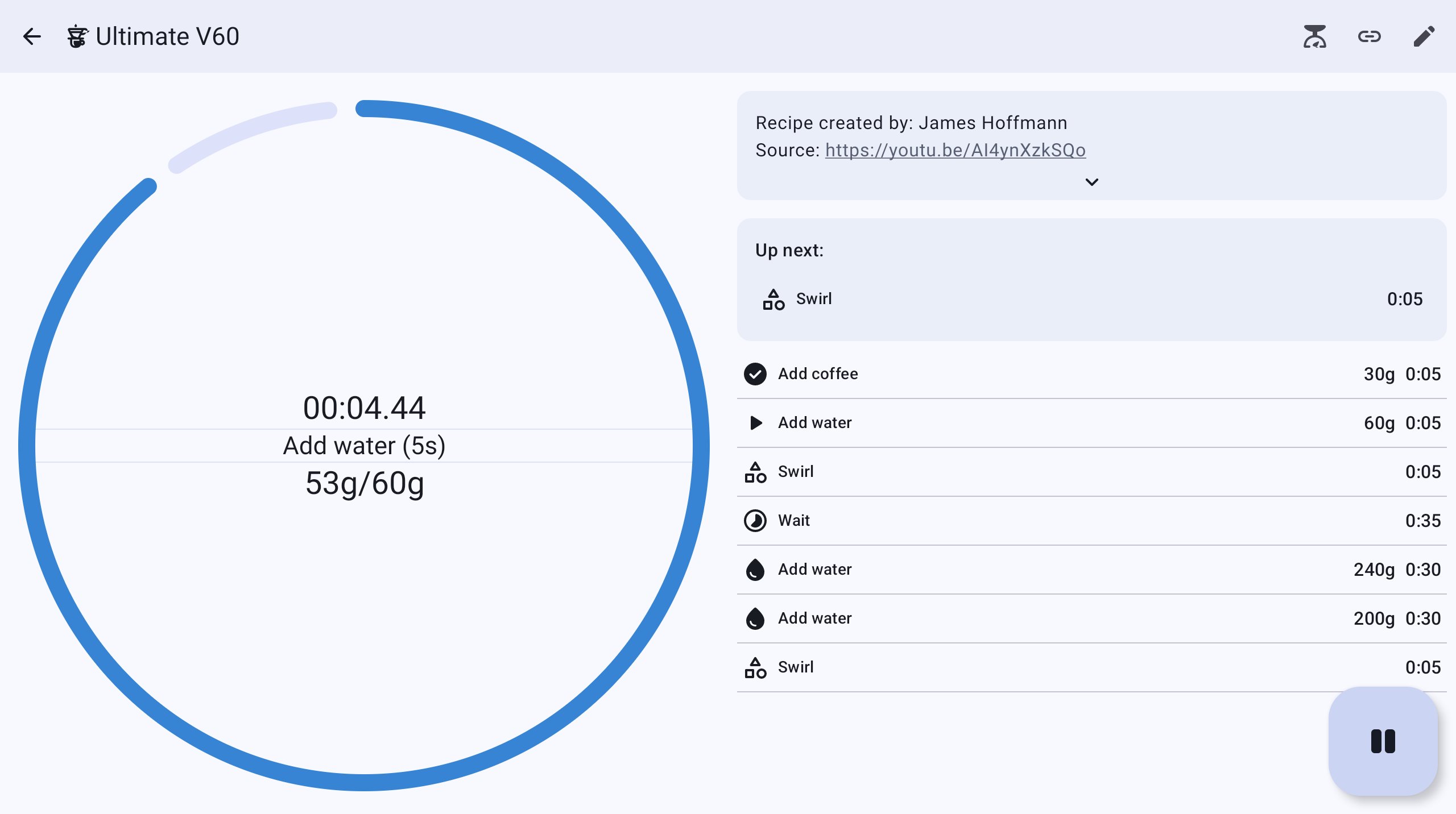Click the 53g/60g weight readout

coord(365,483)
